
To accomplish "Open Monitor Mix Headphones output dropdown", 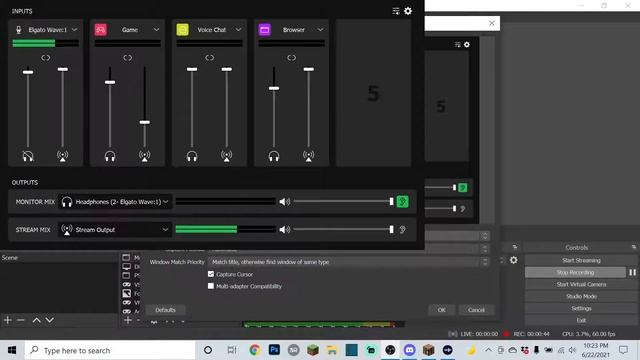I will point(115,202).
